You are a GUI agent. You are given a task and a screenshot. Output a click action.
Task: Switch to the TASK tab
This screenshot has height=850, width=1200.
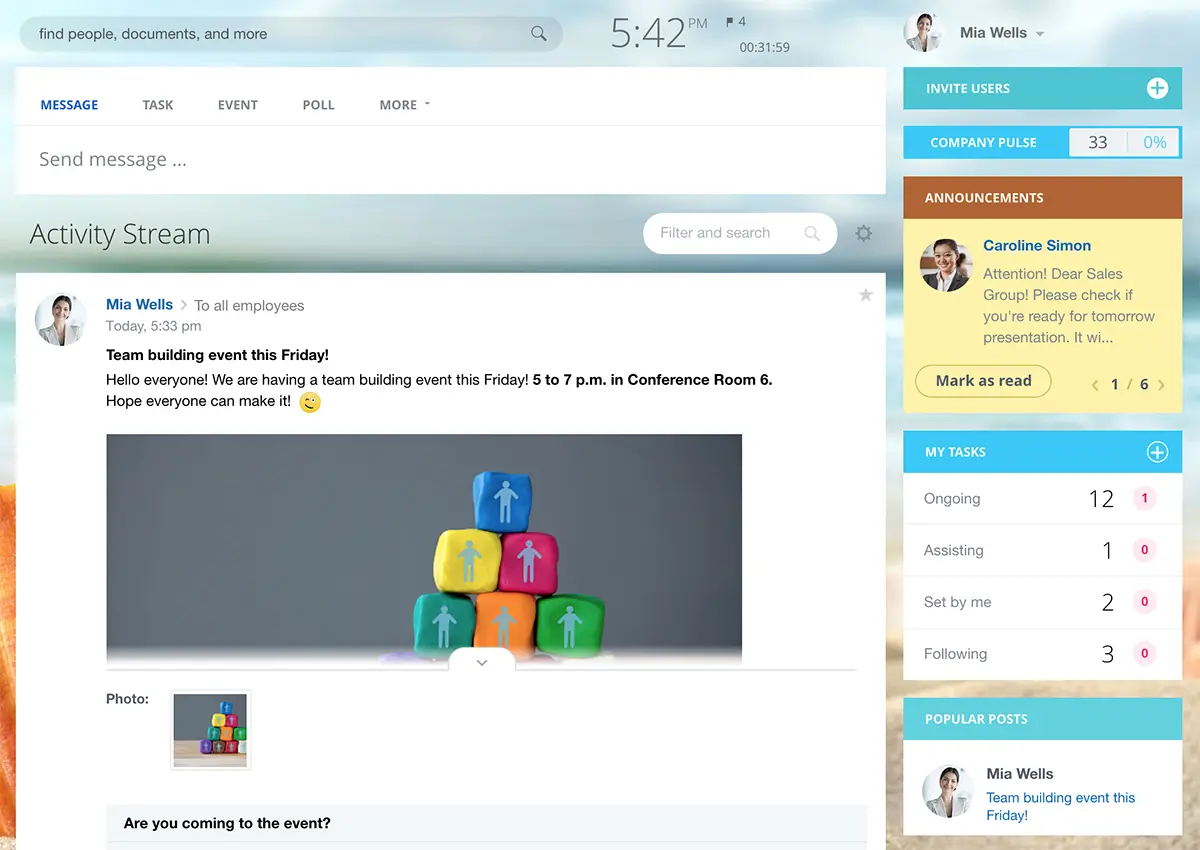coord(158,105)
